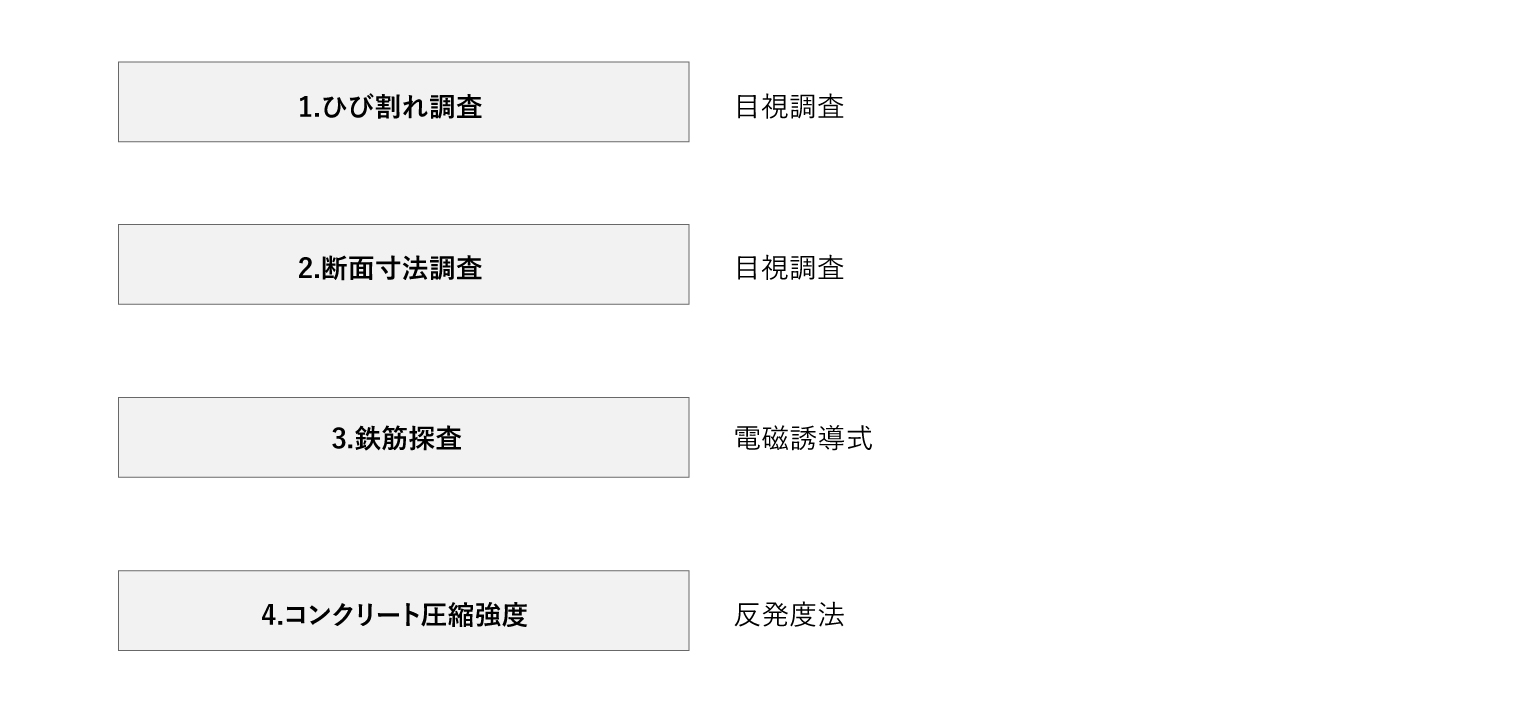Screen dimensions: 1531x719
Task: Click the 1.ひび割れ調査 box
Action: tap(403, 102)
